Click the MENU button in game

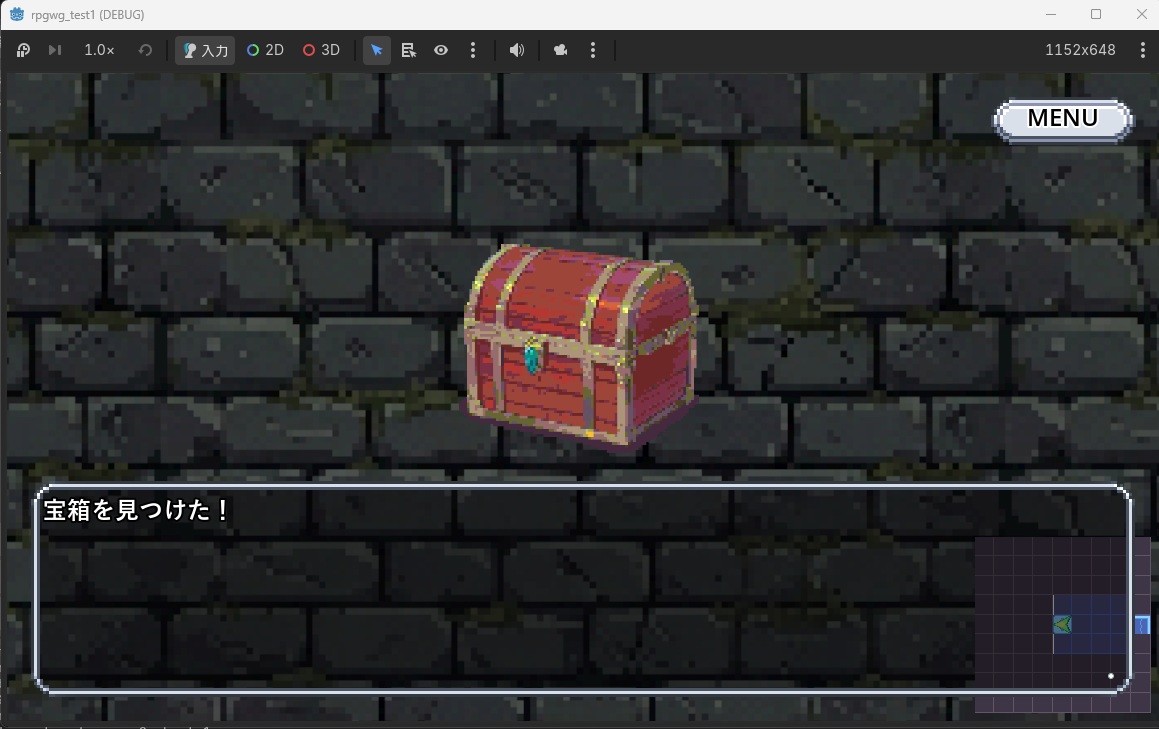1063,119
